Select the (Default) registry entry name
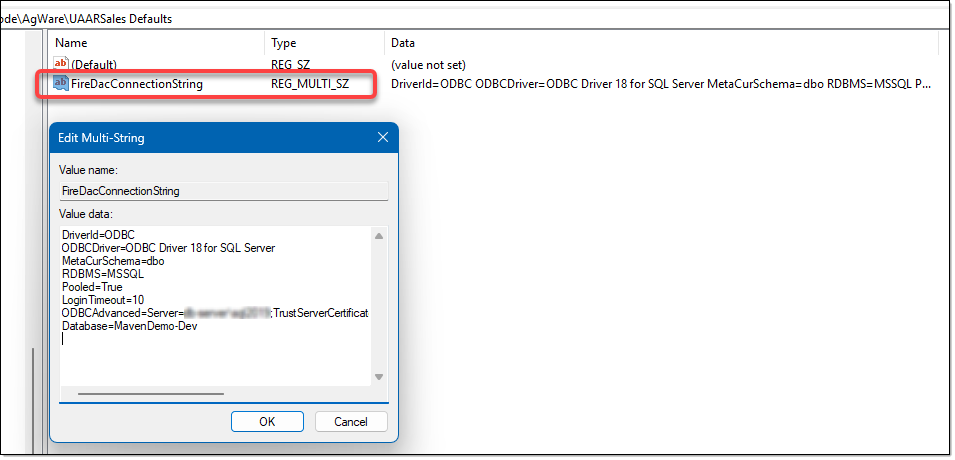The width and height of the screenshot is (955, 460). click(93, 64)
